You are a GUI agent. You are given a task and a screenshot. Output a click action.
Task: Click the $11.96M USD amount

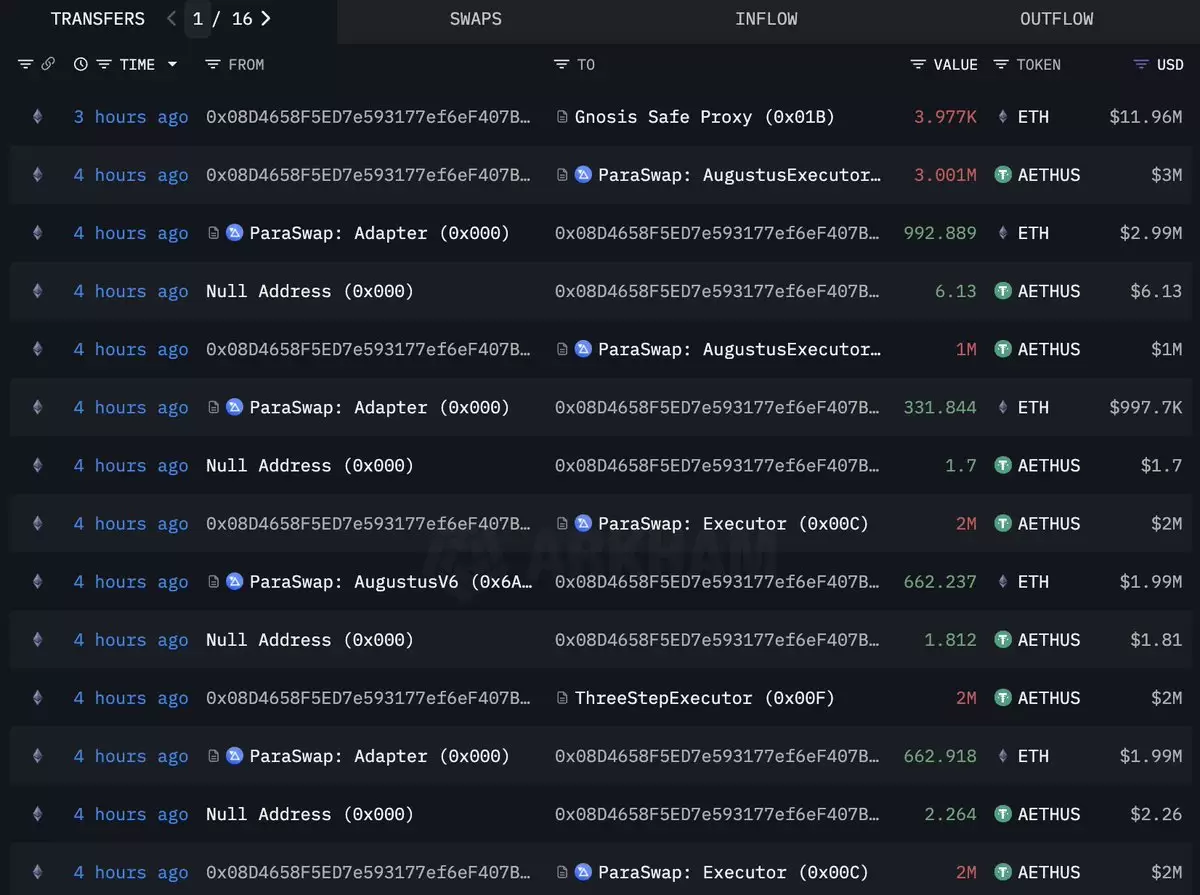pos(1146,117)
